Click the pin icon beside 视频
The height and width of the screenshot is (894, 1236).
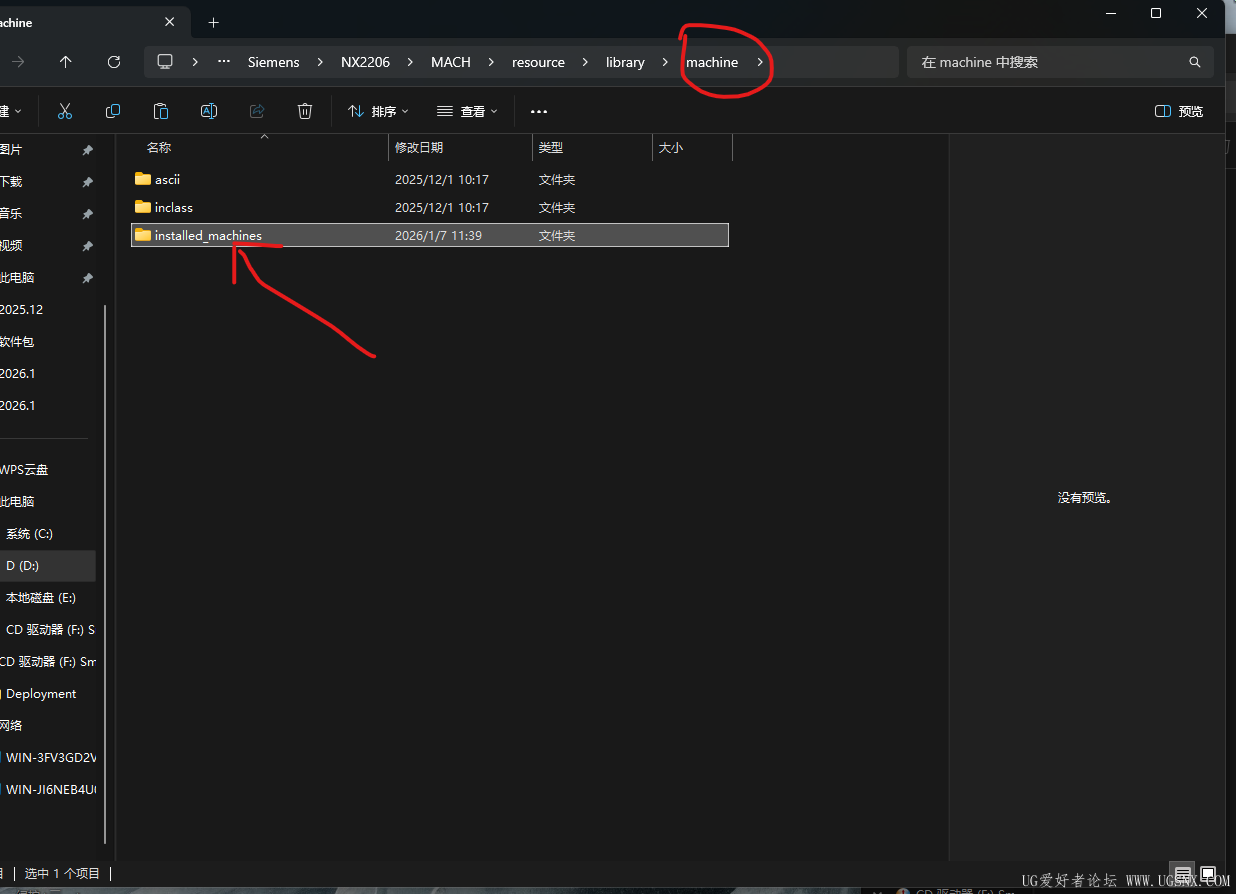point(87,246)
